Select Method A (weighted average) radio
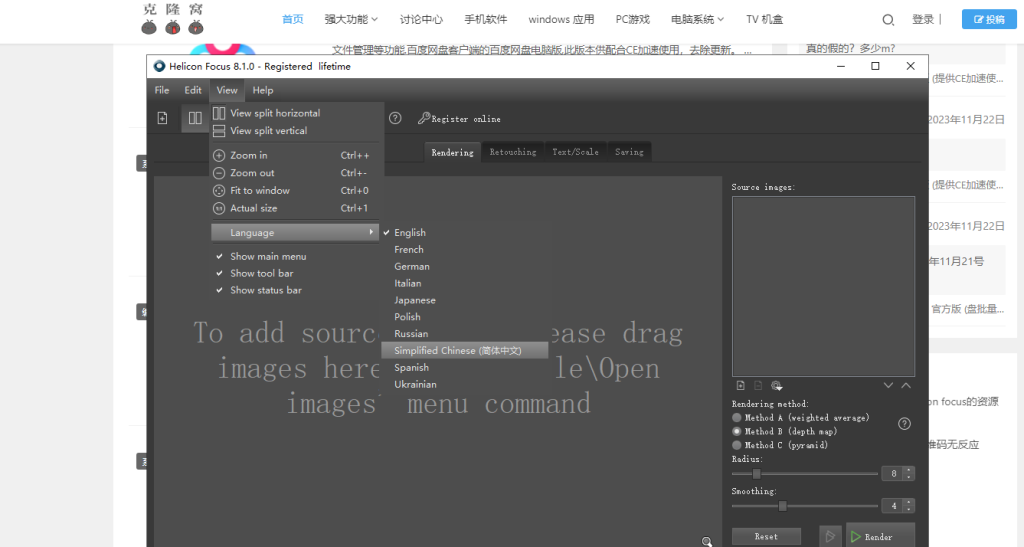Screen dimensions: 1024x547 pyautogui.click(x=737, y=418)
